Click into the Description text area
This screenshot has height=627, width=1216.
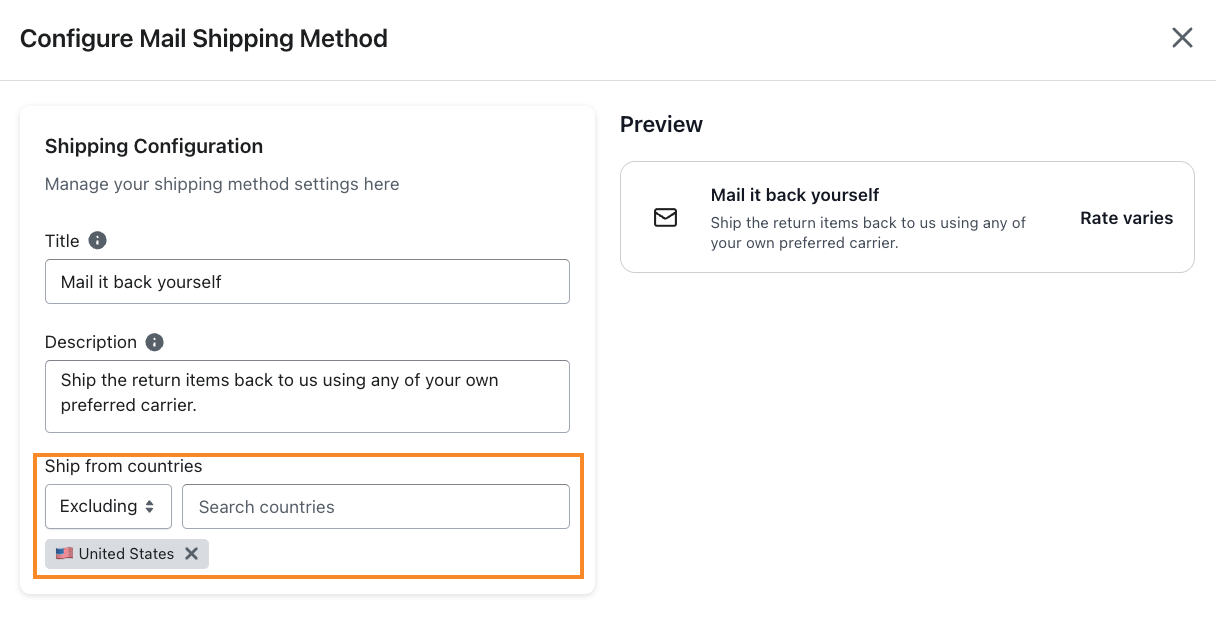point(307,396)
